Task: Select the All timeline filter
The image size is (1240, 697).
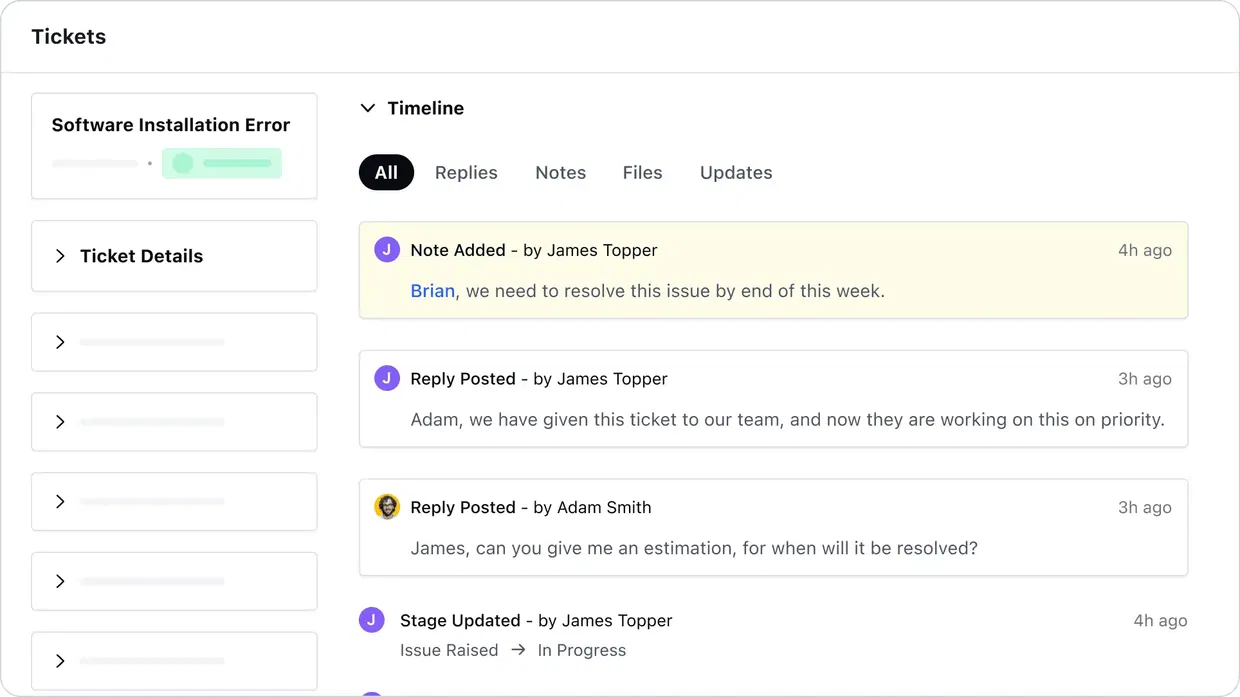Action: [x=386, y=172]
